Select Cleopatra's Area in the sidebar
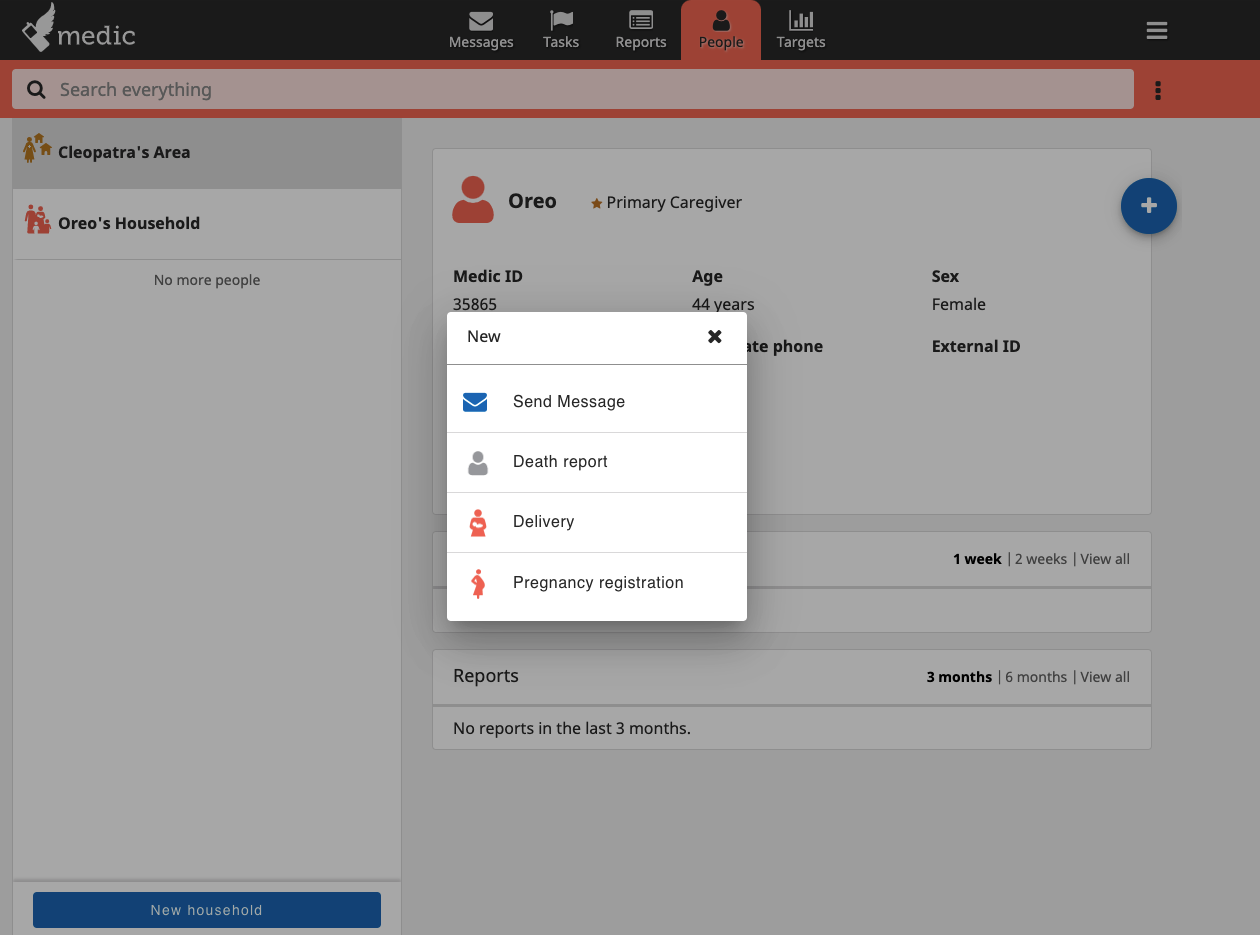1260x935 pixels. tap(124, 152)
